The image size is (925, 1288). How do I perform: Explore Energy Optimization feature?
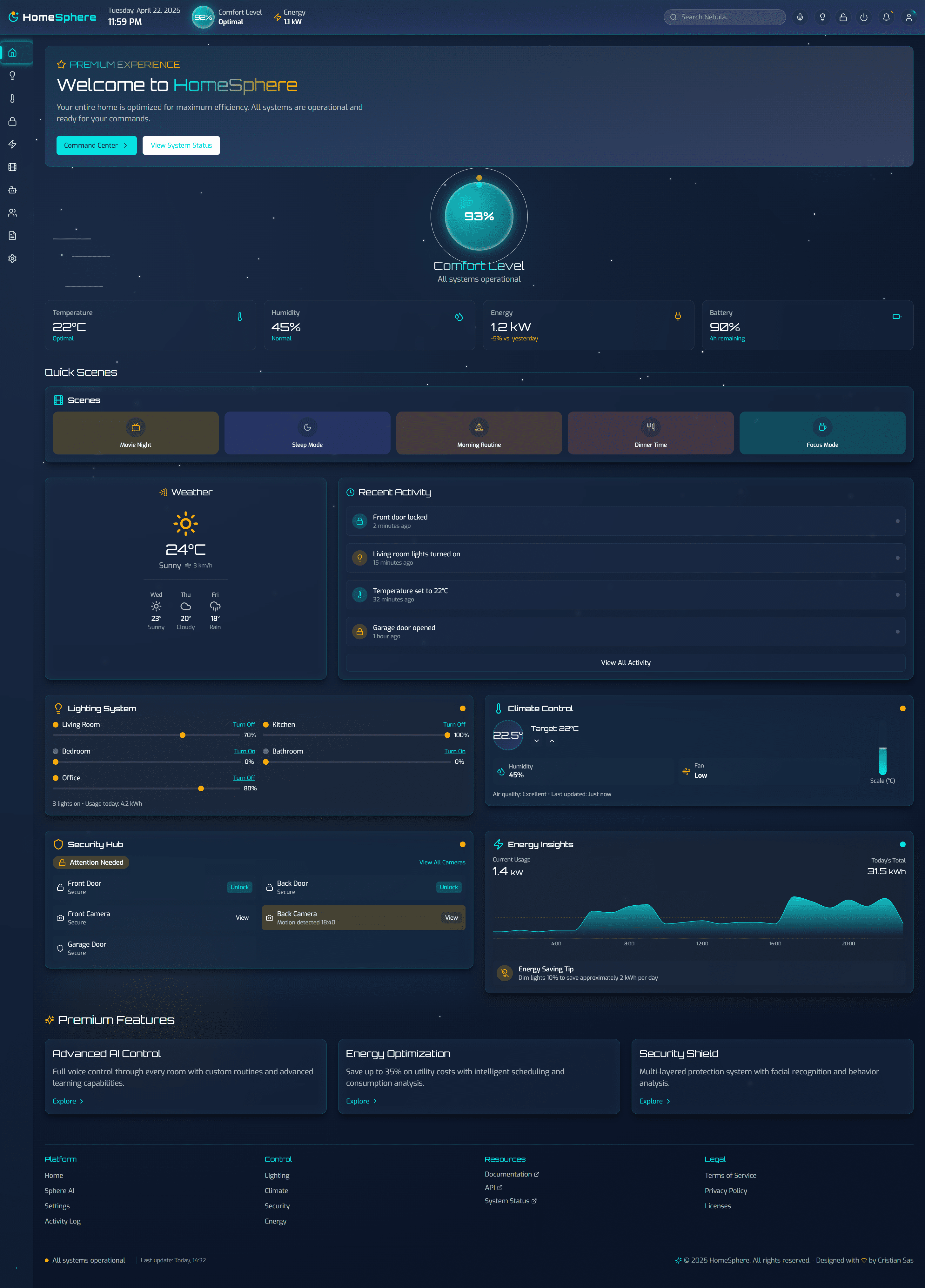coord(362,1101)
